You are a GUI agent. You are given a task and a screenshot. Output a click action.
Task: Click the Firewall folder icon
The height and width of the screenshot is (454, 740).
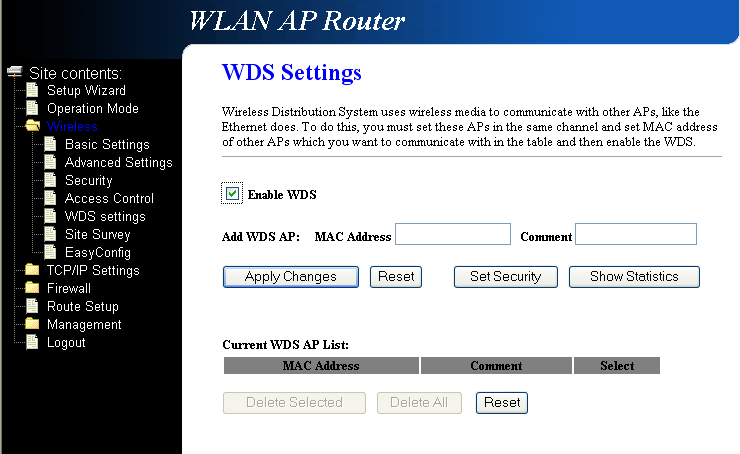pos(33,289)
